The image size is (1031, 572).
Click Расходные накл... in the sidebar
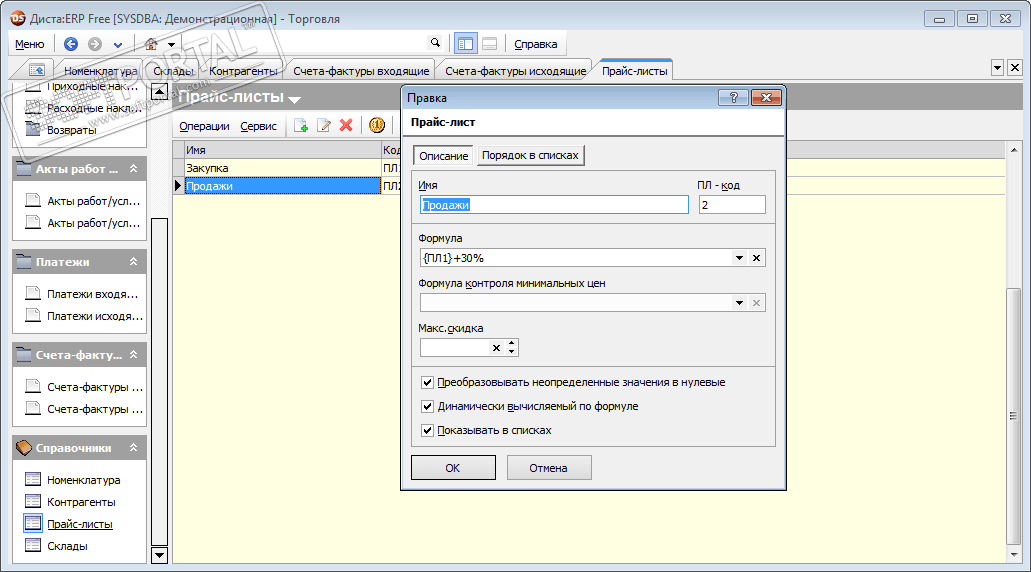(95, 108)
